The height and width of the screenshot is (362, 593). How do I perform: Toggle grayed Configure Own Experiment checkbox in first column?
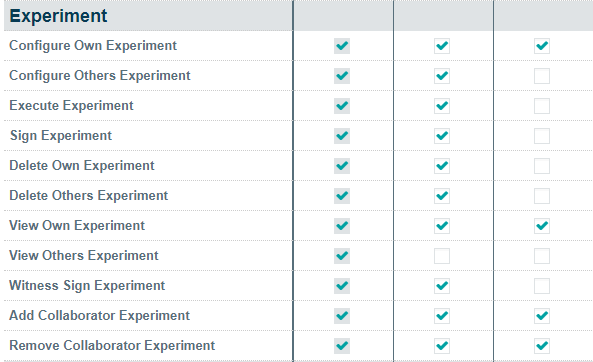click(x=342, y=46)
